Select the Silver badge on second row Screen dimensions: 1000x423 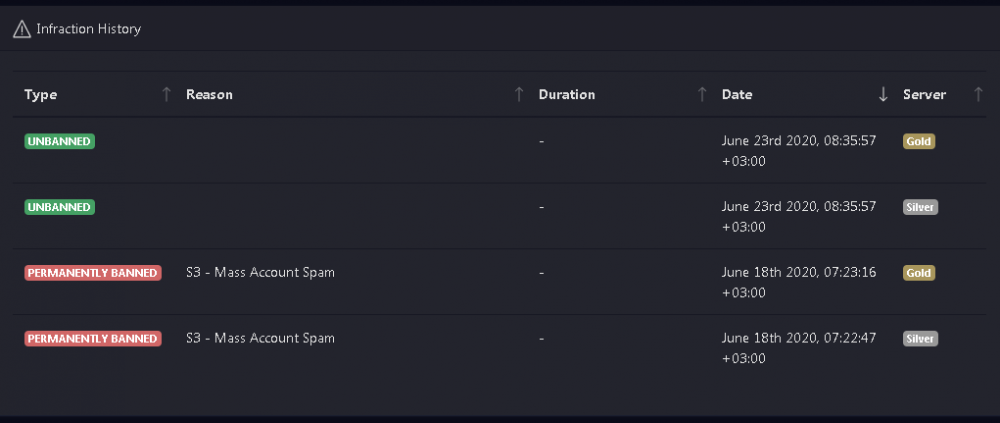920,207
